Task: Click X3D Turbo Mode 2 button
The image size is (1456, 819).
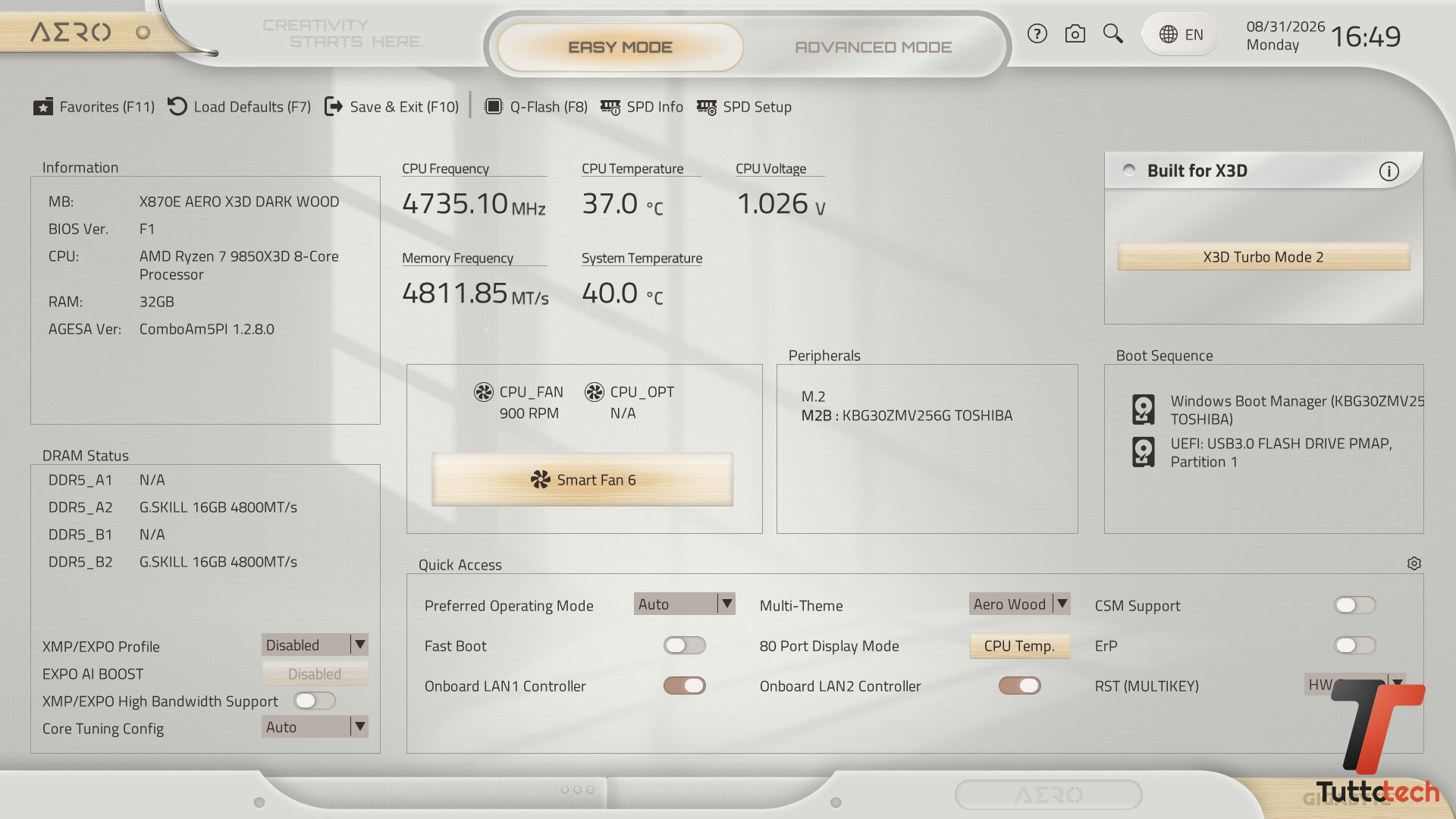Action: pos(1263,257)
